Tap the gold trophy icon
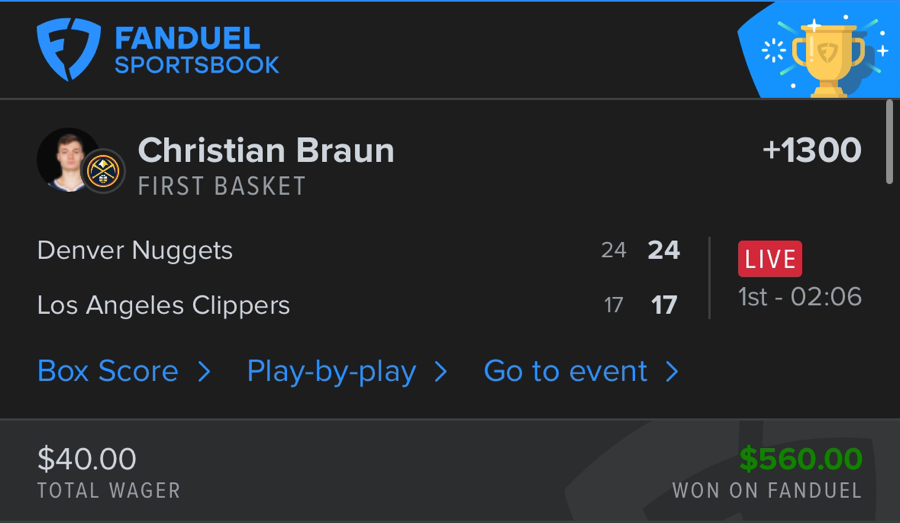This screenshot has height=523, width=900. pos(827,57)
